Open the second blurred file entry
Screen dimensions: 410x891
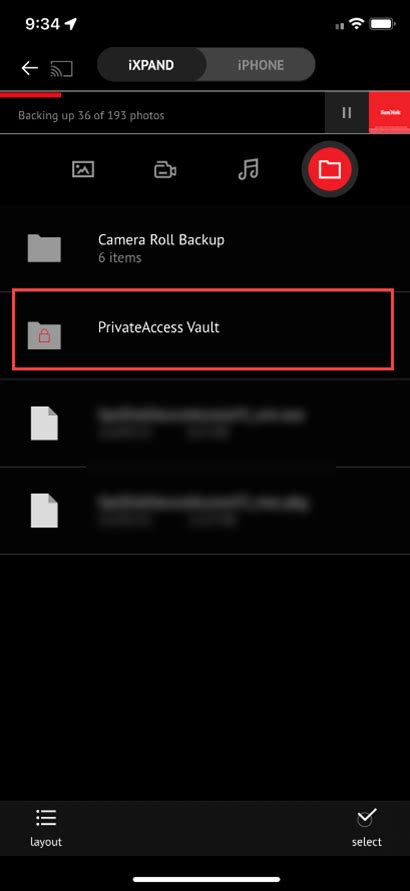pos(205,510)
